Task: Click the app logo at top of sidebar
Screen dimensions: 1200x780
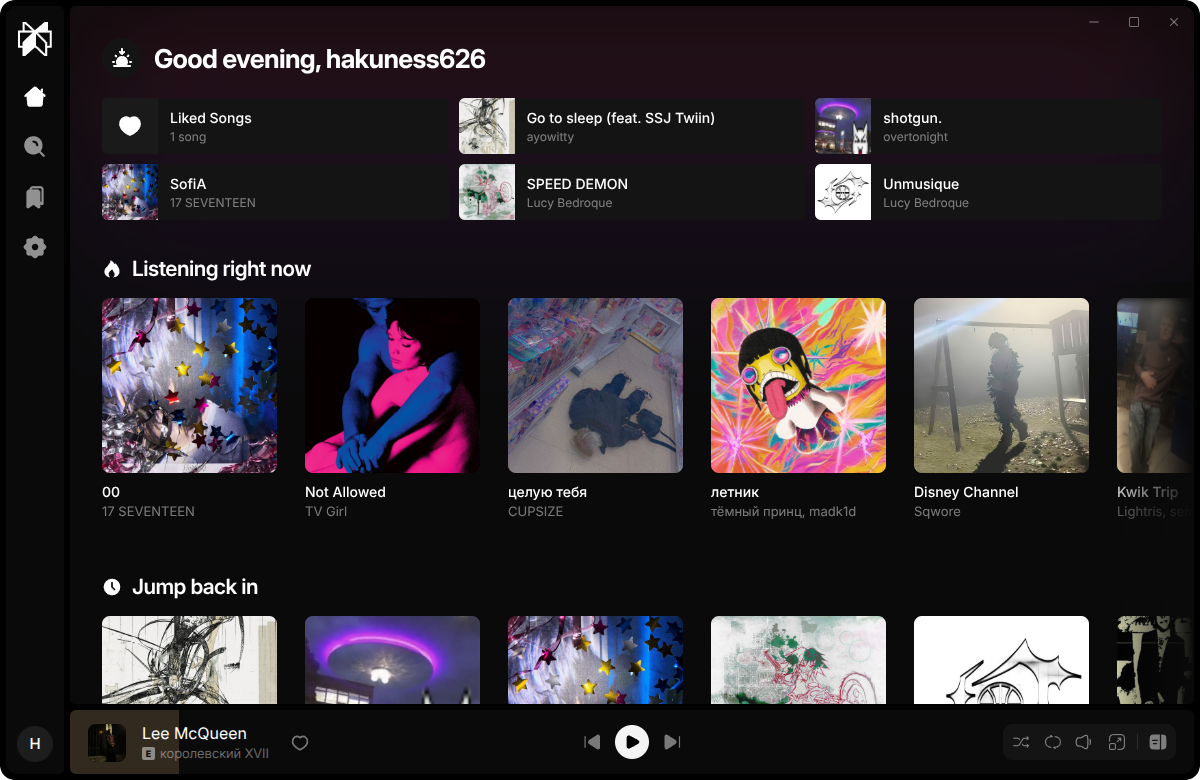Action: (35, 40)
